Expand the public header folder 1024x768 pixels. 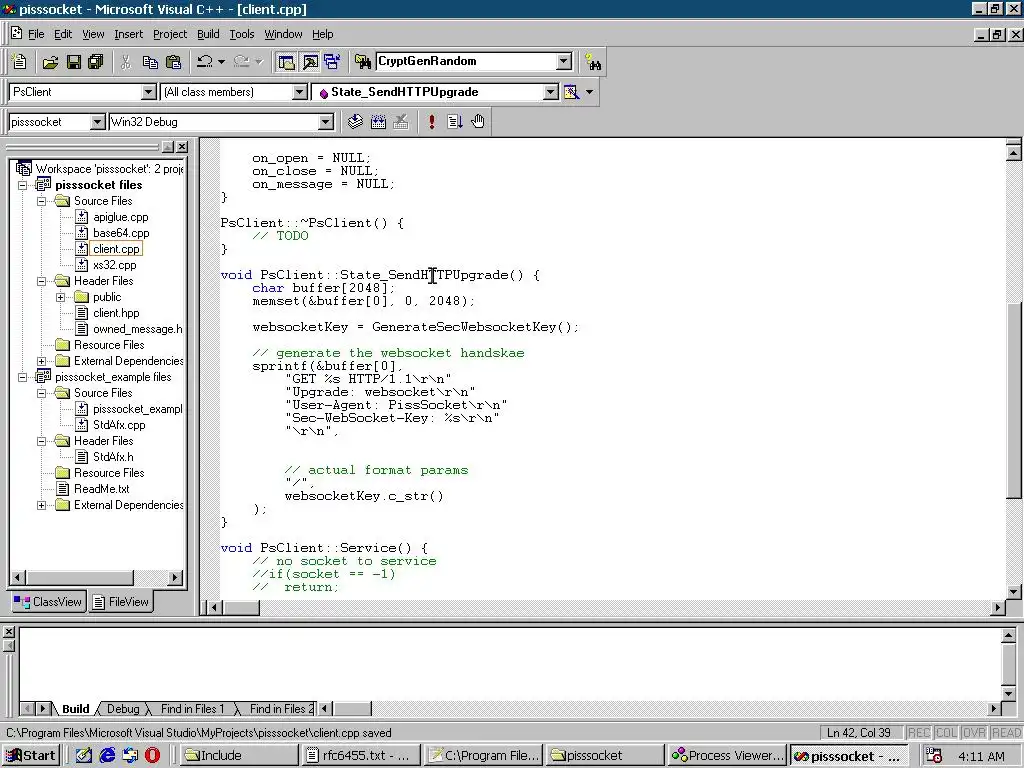point(60,297)
